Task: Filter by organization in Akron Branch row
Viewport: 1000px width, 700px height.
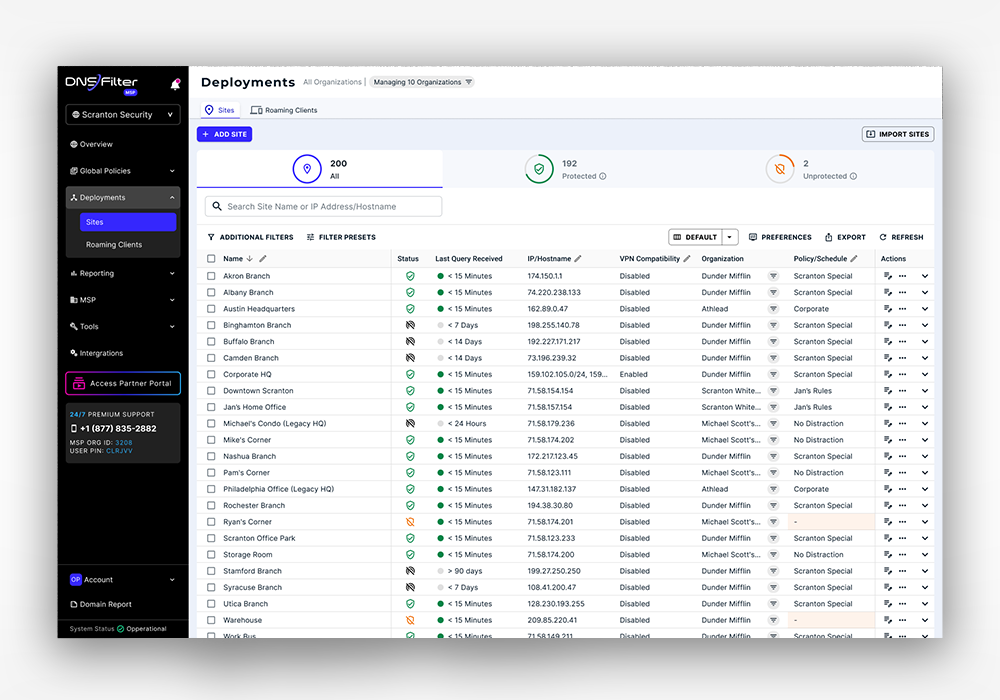Action: (x=773, y=276)
